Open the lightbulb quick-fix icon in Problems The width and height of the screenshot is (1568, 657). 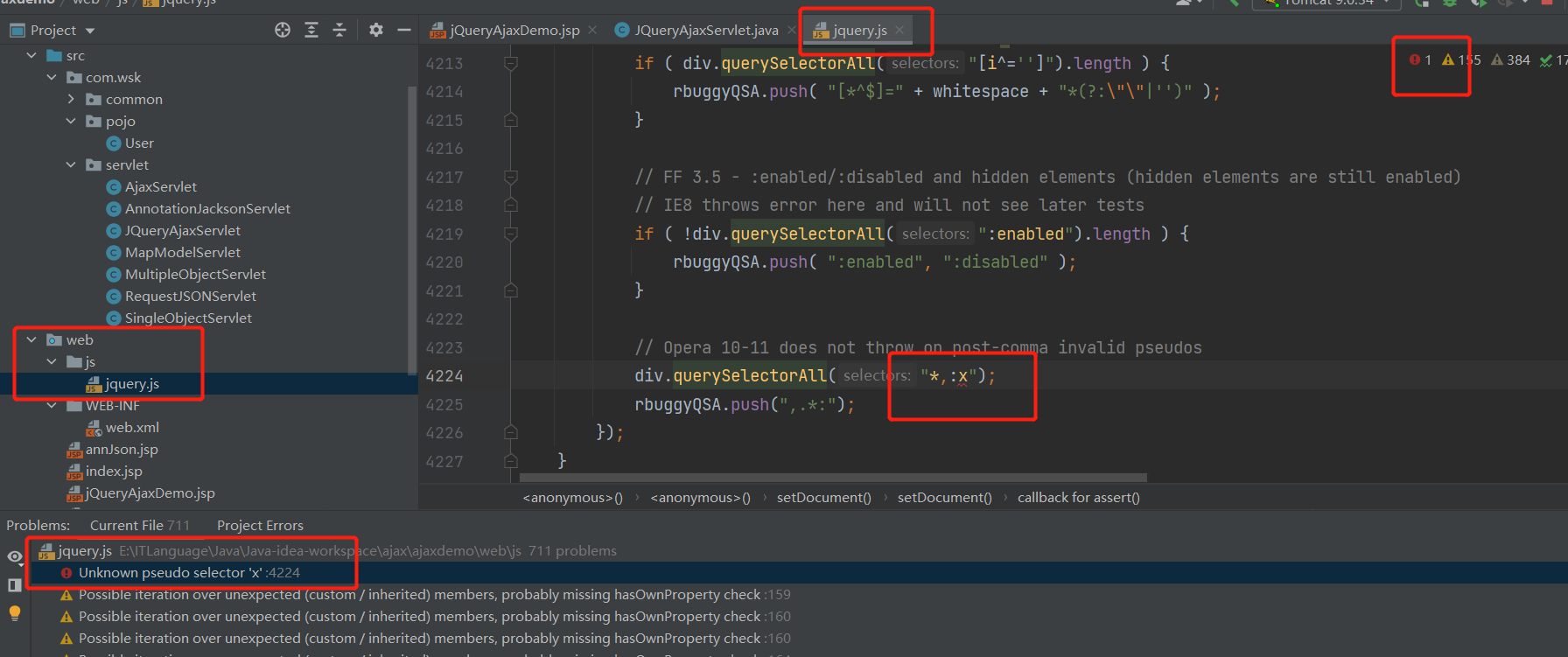click(x=15, y=612)
